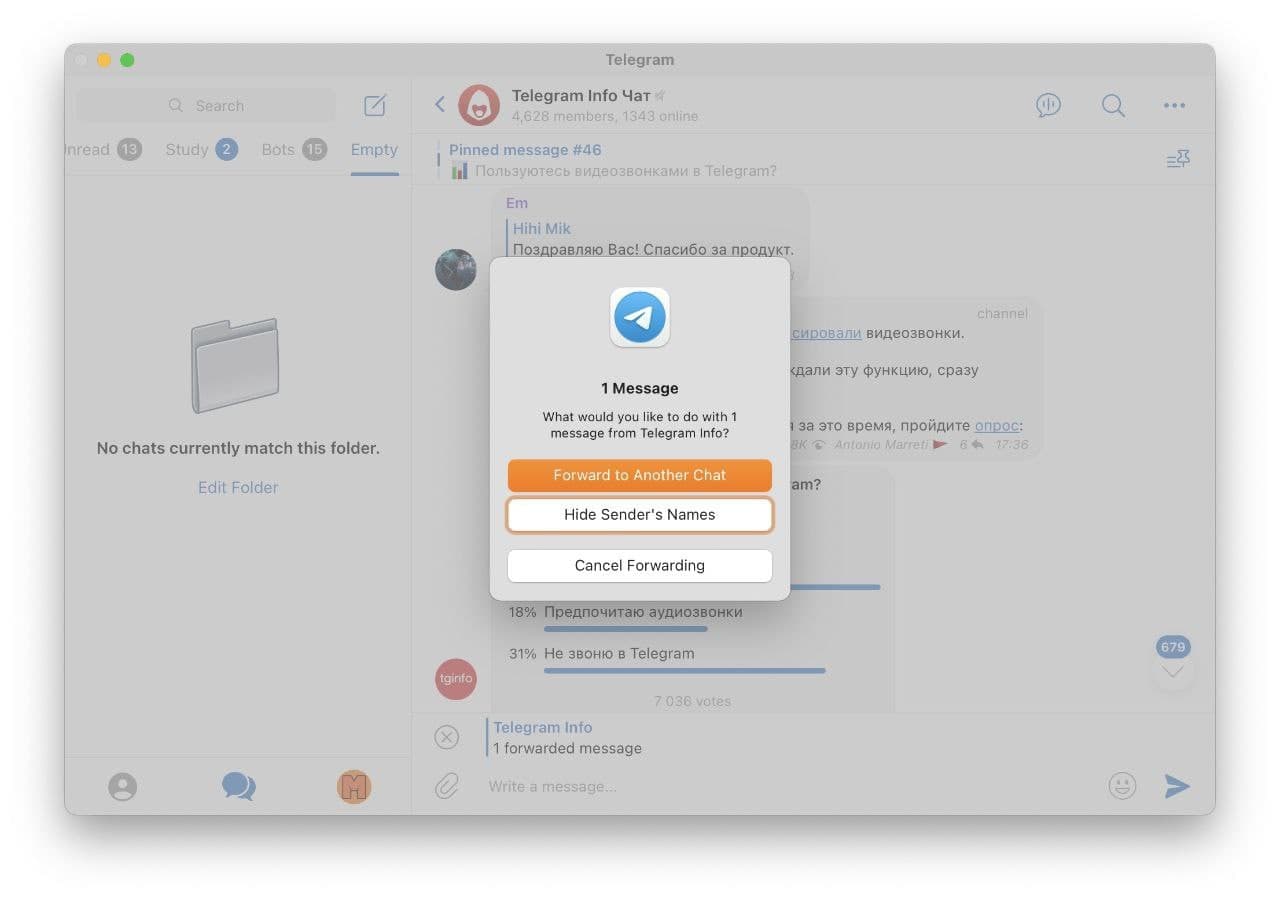Click Telegram Info forwarded message preview
This screenshot has height=900, width=1280.
(x=567, y=738)
